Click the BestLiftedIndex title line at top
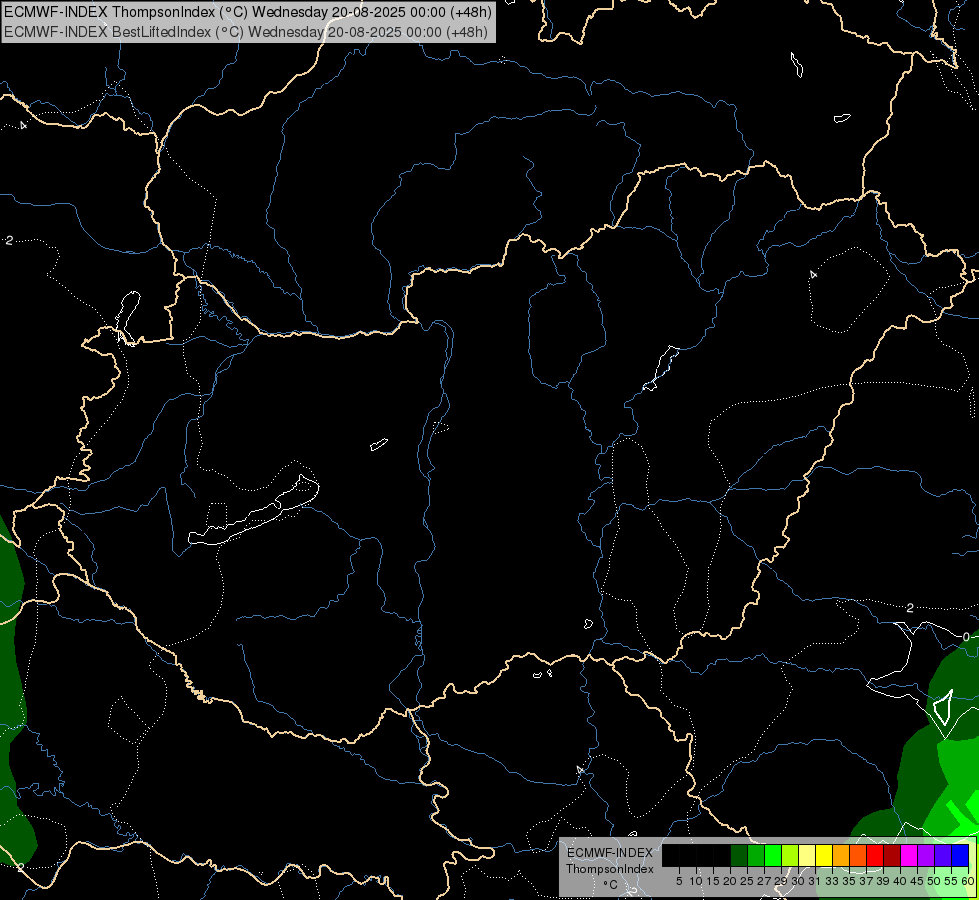 pos(245,31)
